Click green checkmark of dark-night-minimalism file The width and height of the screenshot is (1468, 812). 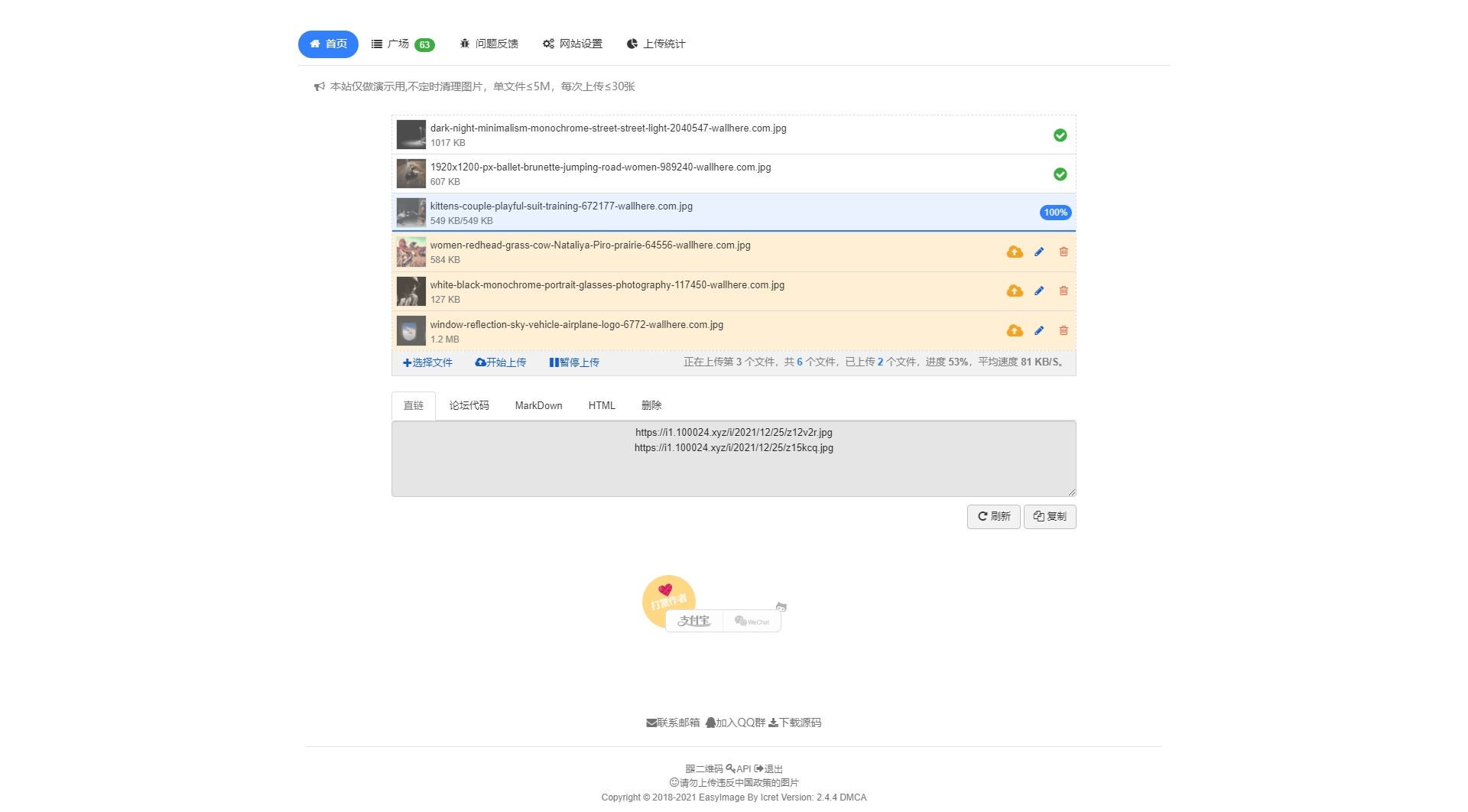[x=1060, y=135]
